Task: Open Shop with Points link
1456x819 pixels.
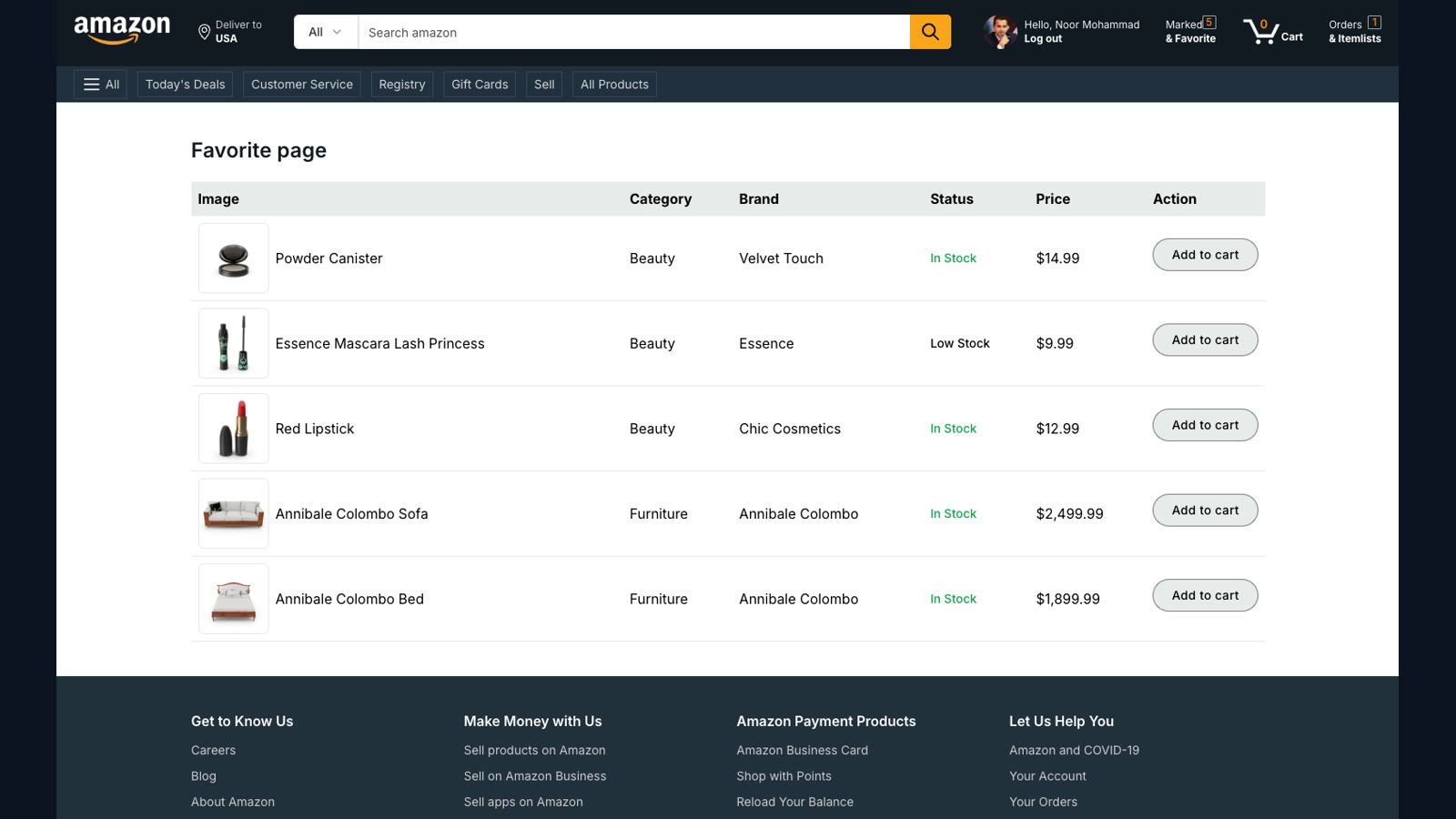Action: click(784, 776)
